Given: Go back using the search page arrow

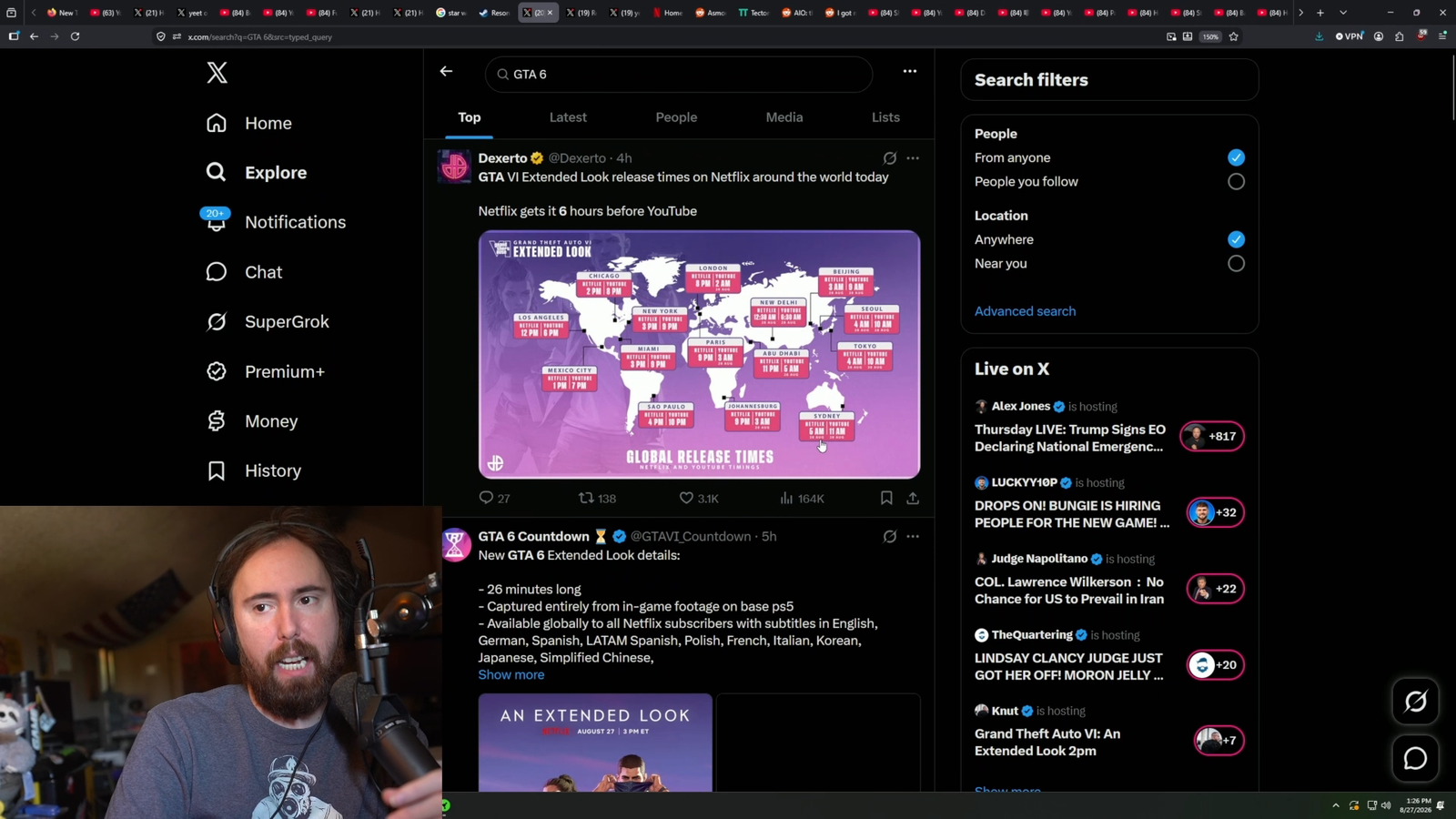Looking at the screenshot, I should 446,71.
